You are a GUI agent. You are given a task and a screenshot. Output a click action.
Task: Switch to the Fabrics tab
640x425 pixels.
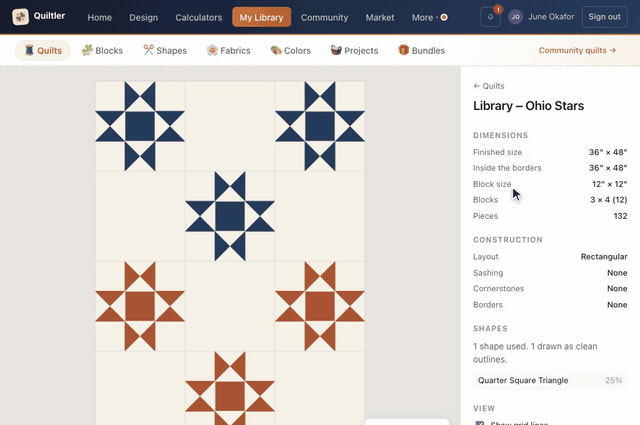click(x=229, y=50)
